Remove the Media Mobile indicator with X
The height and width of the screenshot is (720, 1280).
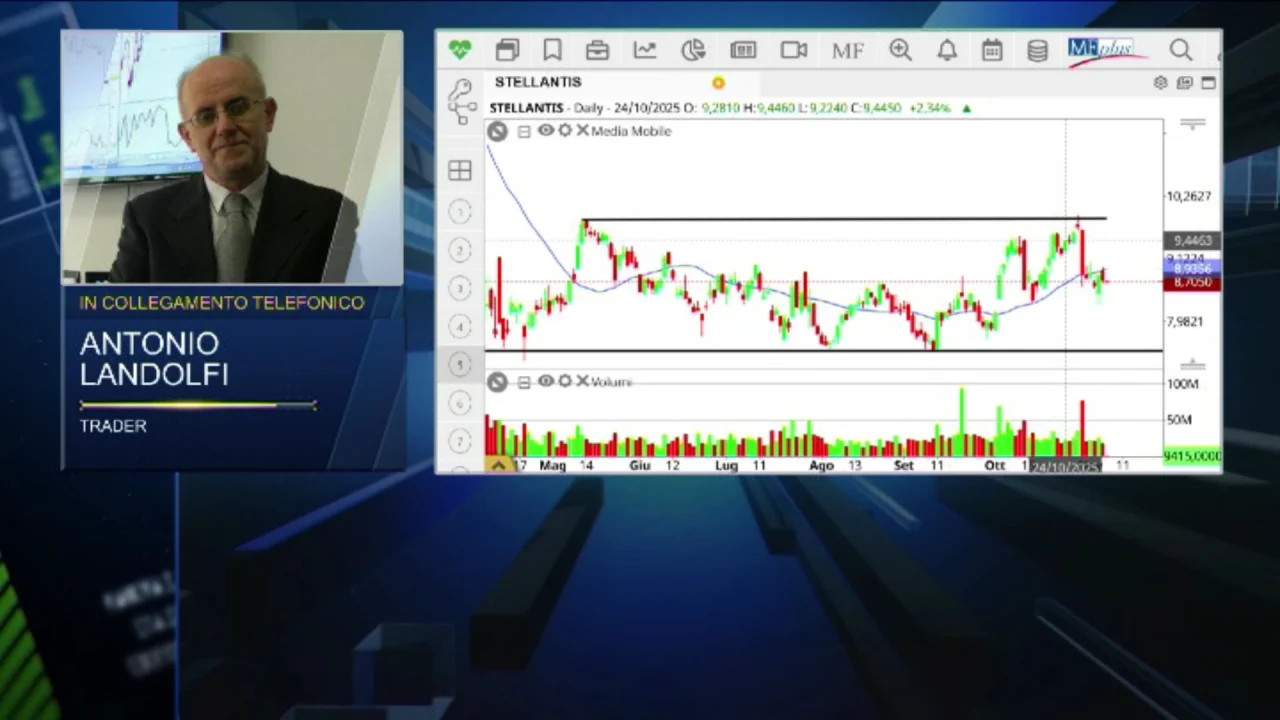pos(583,131)
